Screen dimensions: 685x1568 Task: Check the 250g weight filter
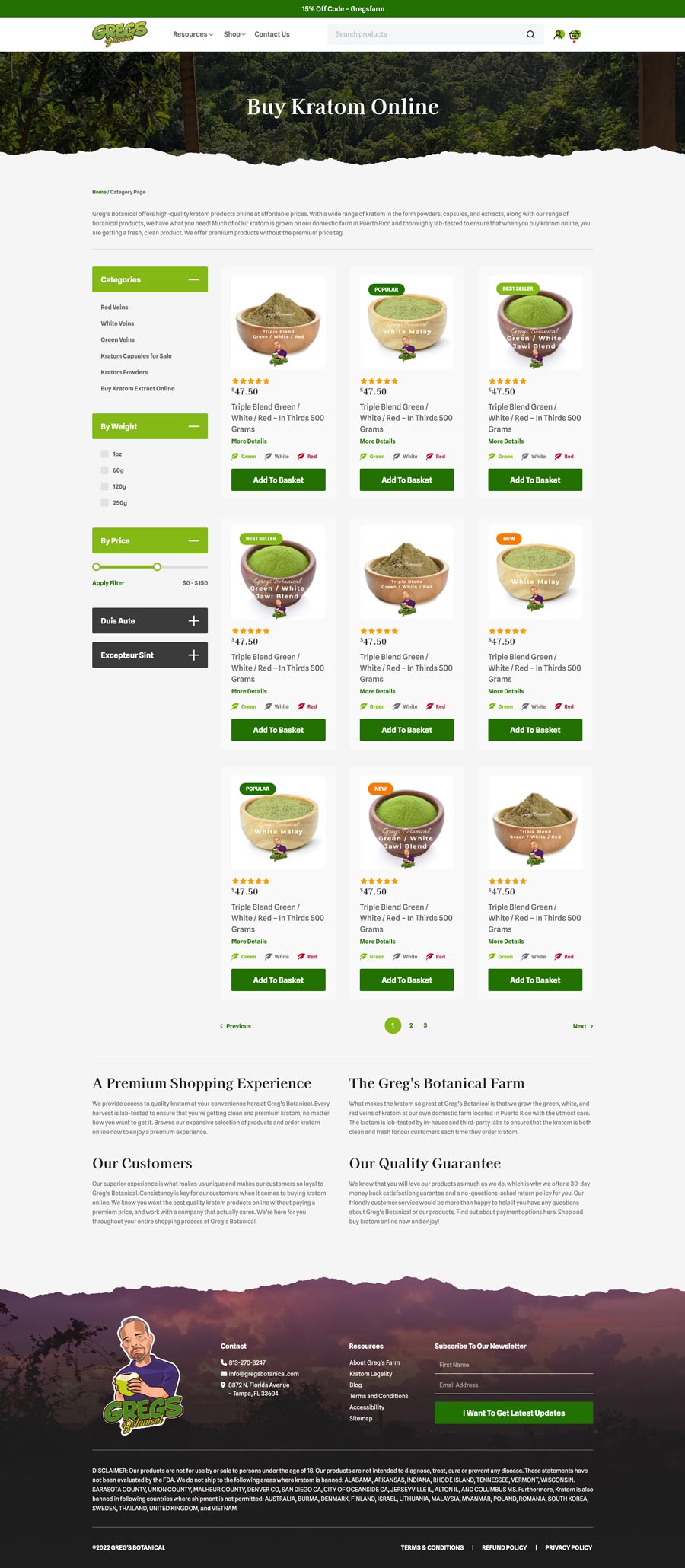tap(104, 502)
